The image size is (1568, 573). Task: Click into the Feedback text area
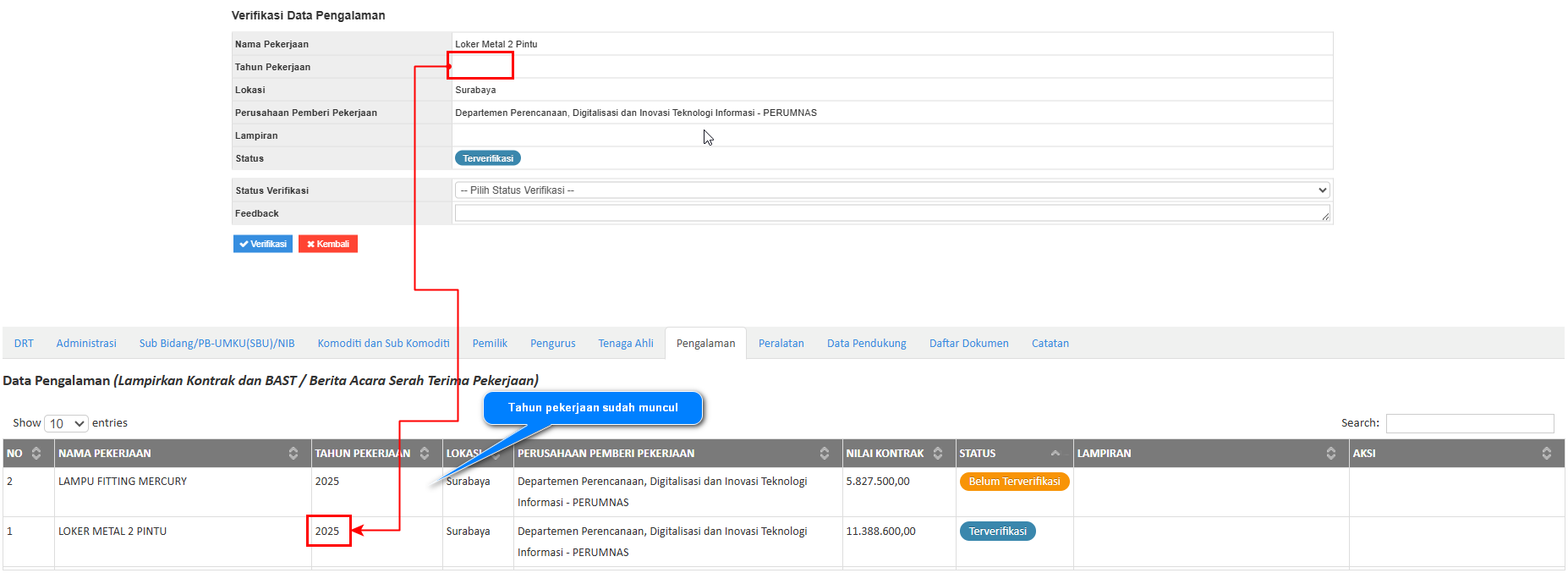coord(891,213)
